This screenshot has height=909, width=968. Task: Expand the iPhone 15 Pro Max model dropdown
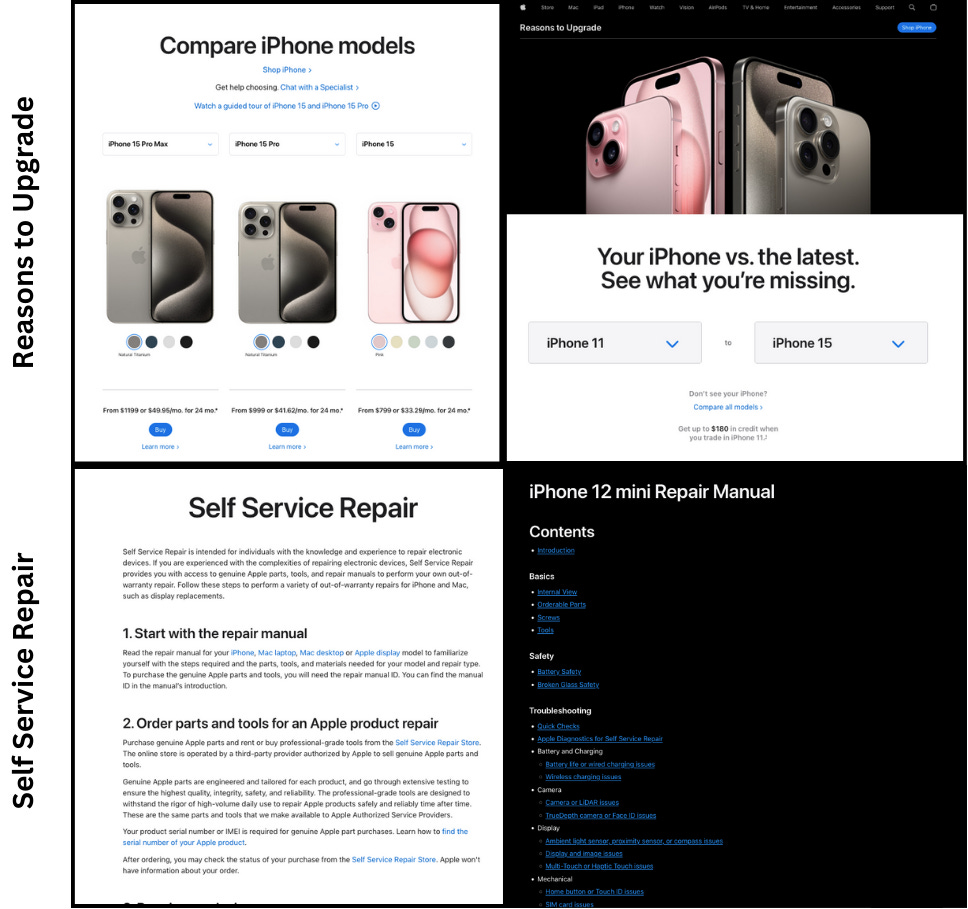pos(161,144)
